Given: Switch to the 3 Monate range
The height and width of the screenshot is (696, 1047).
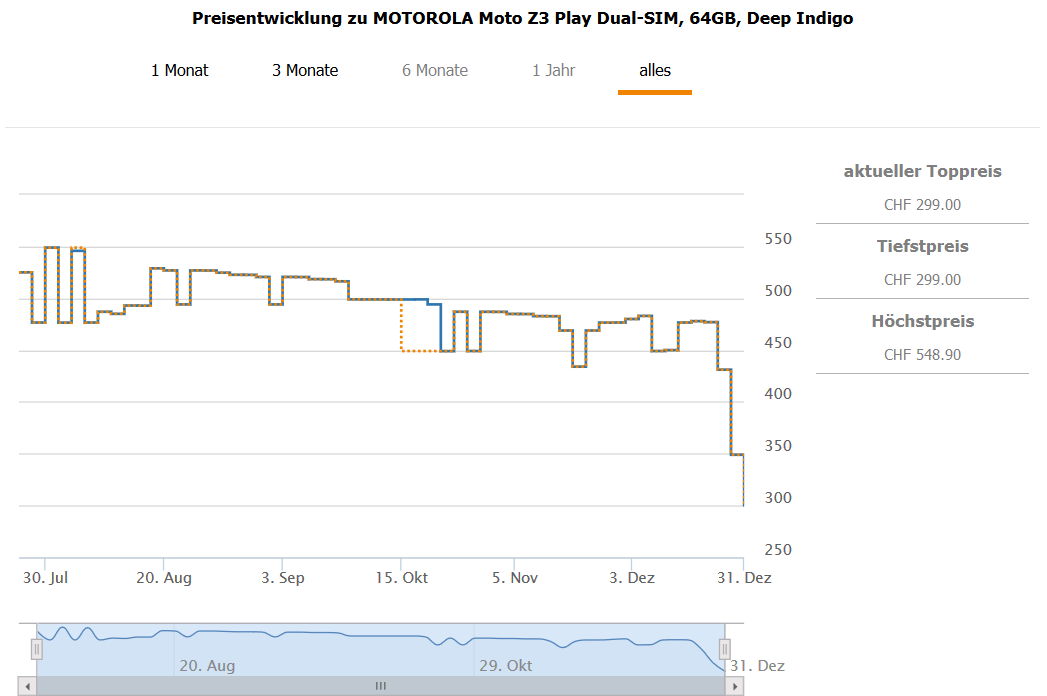Looking at the screenshot, I should [x=305, y=71].
